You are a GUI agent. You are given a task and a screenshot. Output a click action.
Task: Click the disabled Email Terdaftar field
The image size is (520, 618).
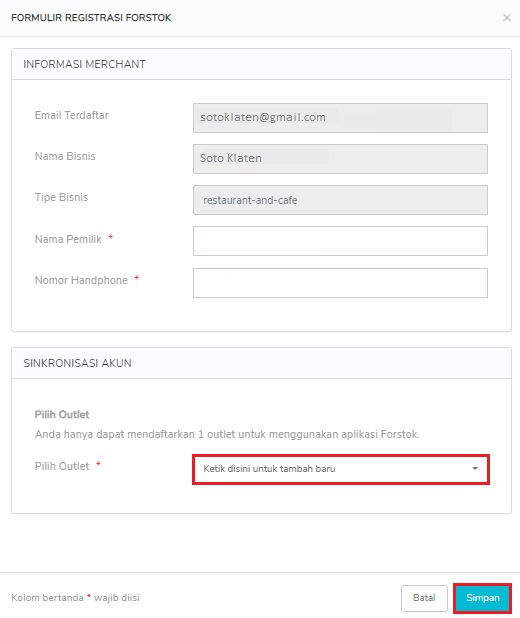[x=340, y=118]
